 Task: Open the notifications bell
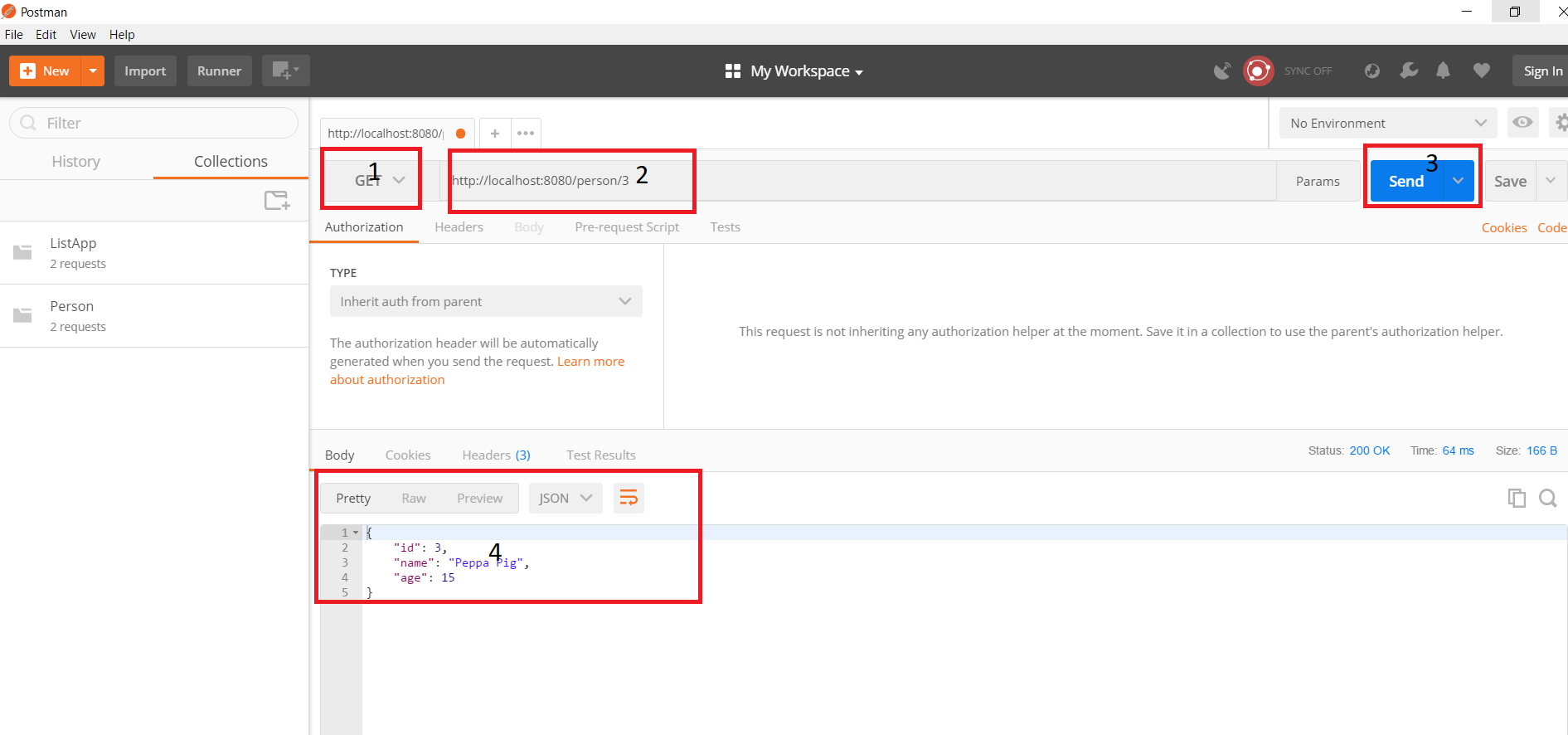[1443, 71]
